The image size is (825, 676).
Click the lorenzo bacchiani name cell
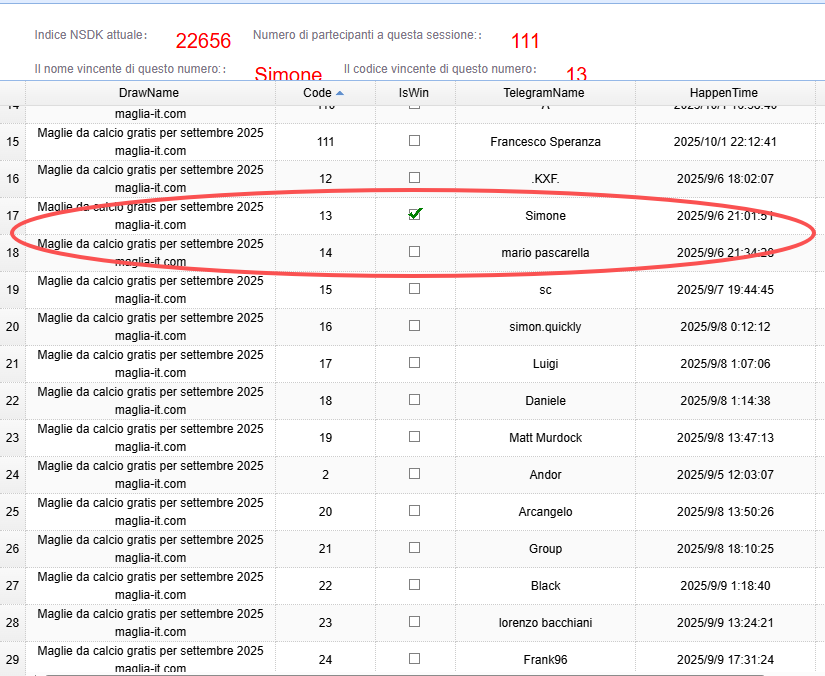(545, 623)
